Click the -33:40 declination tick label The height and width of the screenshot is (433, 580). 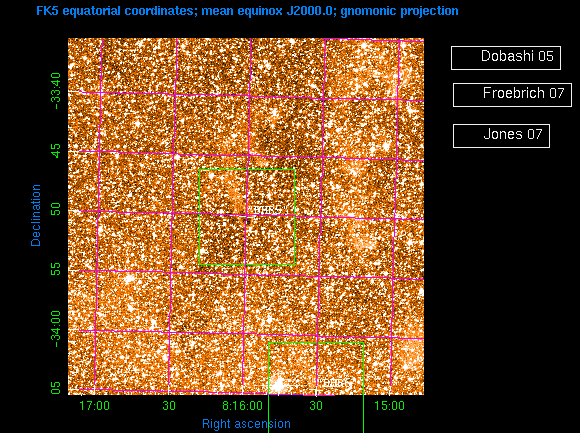[x=55, y=91]
